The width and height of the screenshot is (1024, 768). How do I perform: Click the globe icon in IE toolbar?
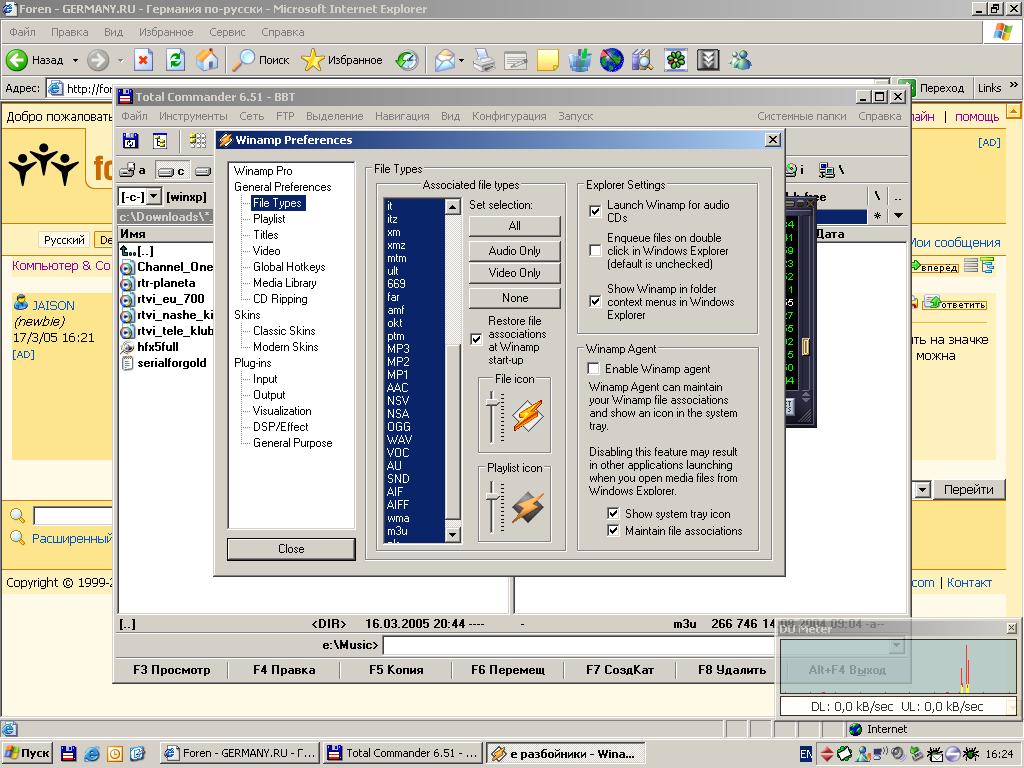[611, 60]
